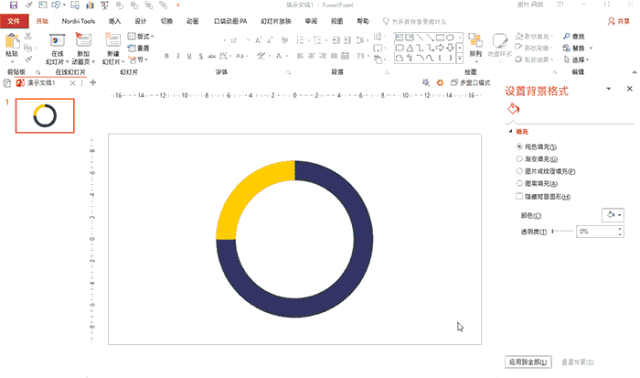Click the transparency (透明度) slider
Viewport: 640px width, 378px height.
pos(562,231)
